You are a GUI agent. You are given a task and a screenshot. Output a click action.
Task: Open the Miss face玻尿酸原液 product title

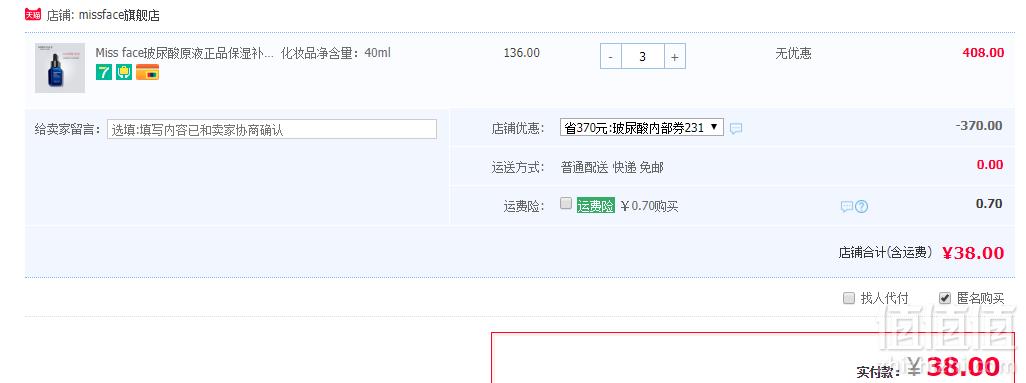(185, 53)
